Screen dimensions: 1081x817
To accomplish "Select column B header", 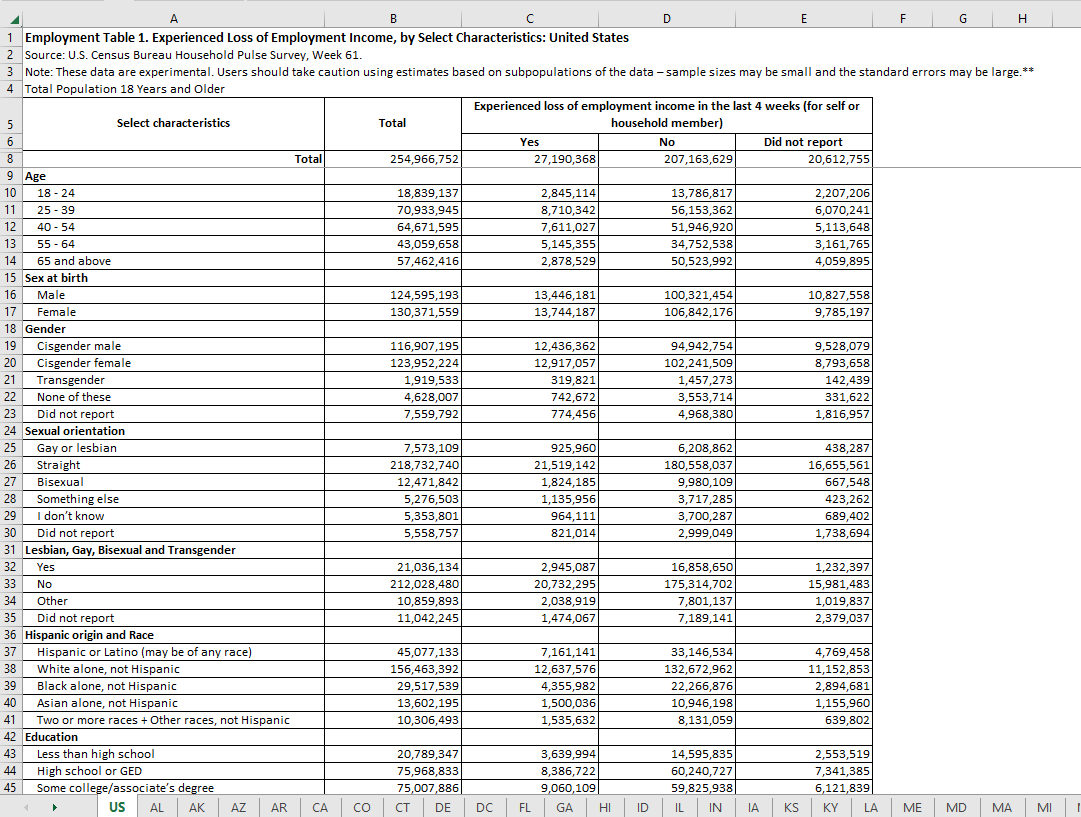I will 392,19.
